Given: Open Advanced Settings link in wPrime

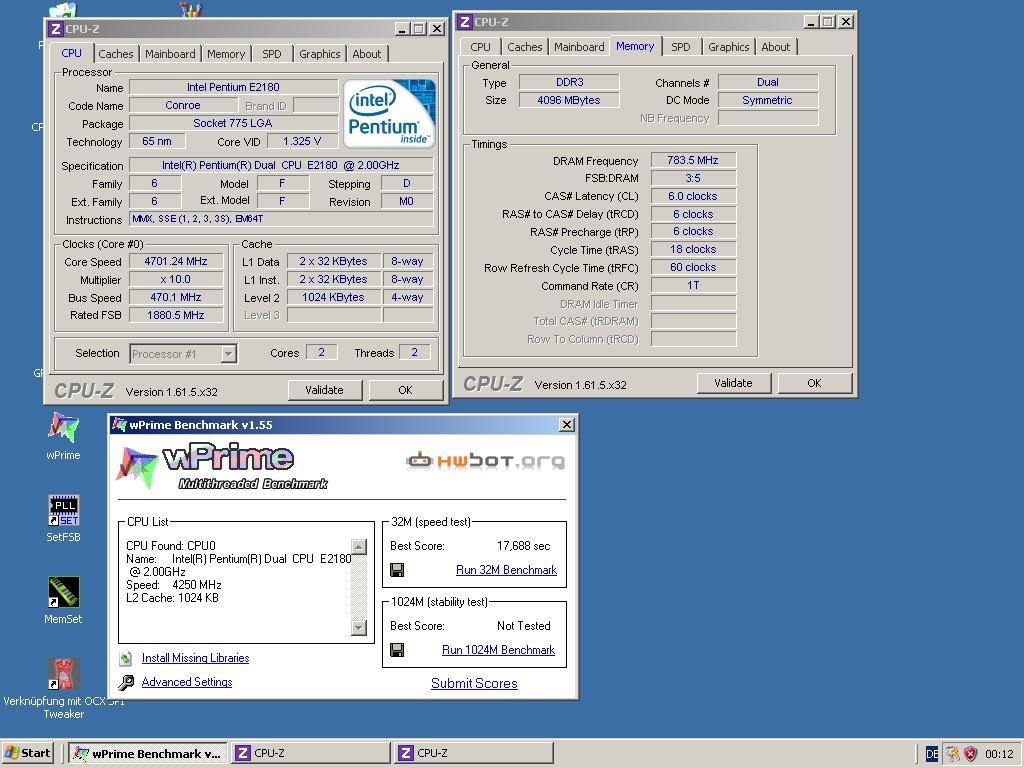Looking at the screenshot, I should 187,682.
